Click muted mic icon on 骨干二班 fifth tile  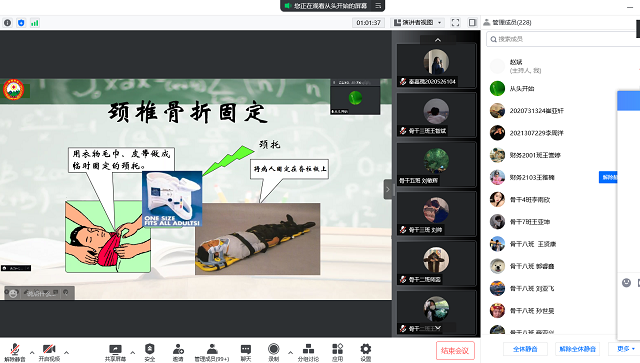[x=403, y=280]
